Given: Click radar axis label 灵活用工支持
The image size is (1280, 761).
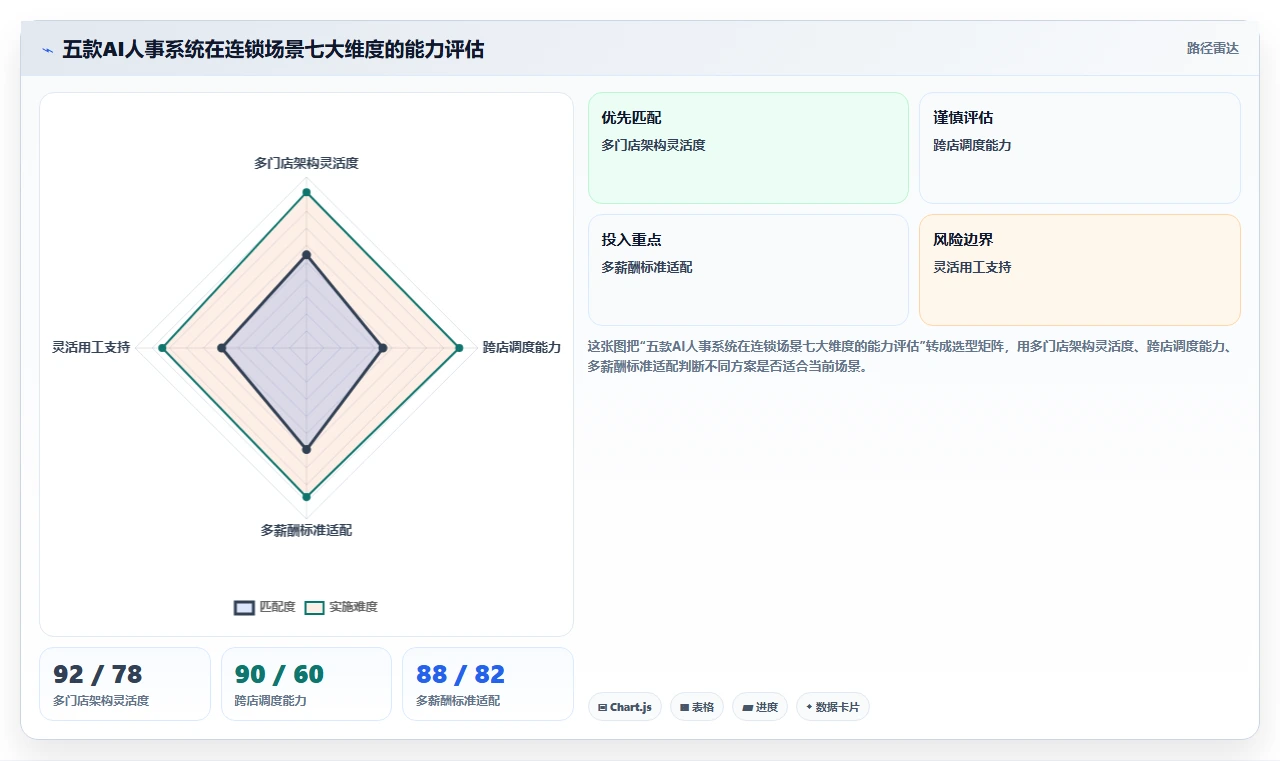Looking at the screenshot, I should click(x=91, y=347).
